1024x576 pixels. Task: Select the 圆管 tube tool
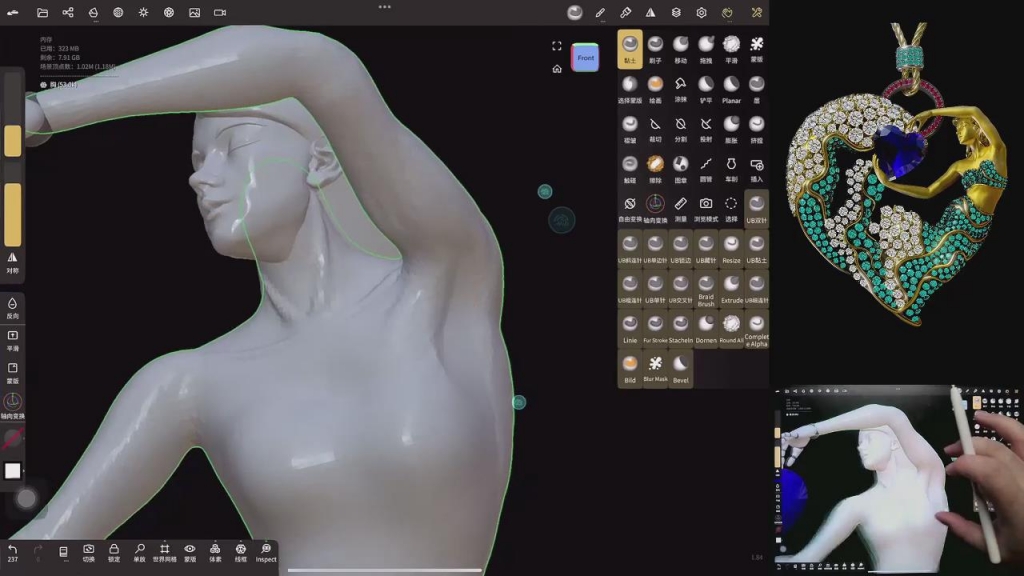706,168
